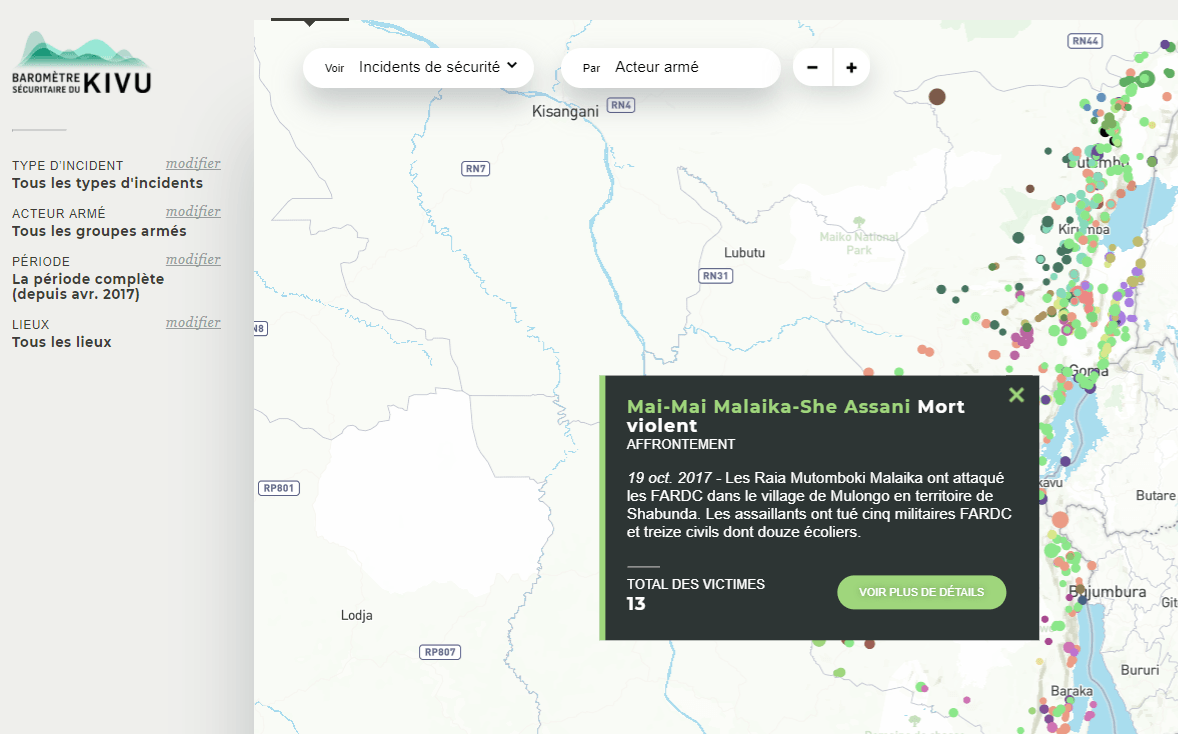
Task: Click the RN4 road shield near Kisangani
Action: tap(621, 104)
